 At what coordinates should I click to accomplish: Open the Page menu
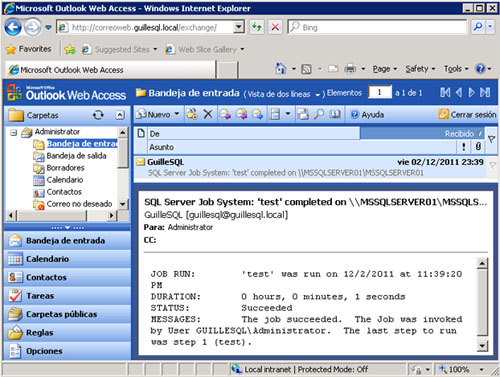(385, 69)
